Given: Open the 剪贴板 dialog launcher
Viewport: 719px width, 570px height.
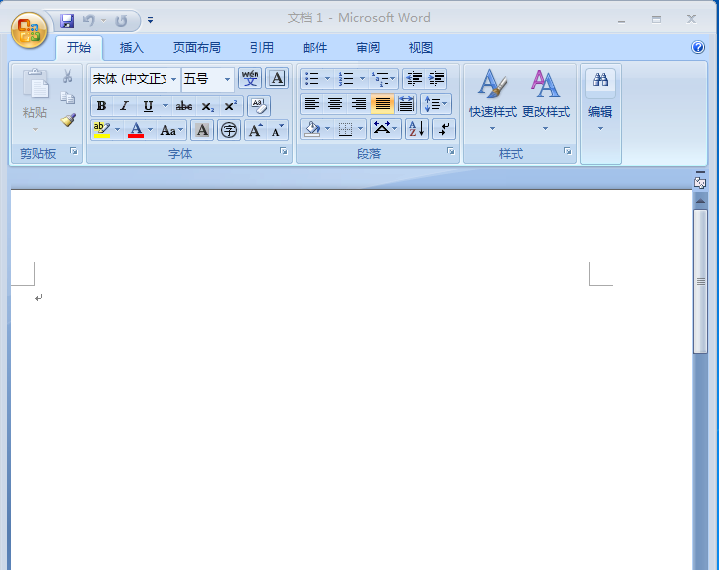Looking at the screenshot, I should [74, 151].
